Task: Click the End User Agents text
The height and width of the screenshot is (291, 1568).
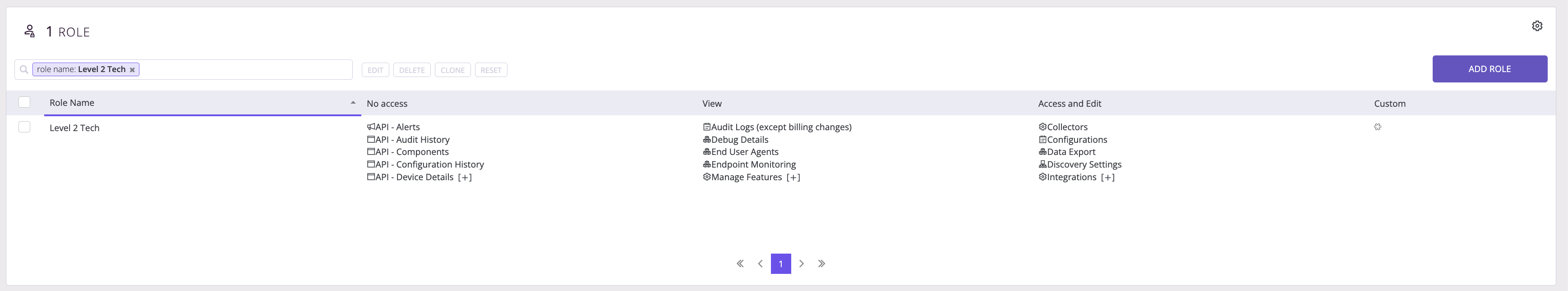Action: pos(745,152)
